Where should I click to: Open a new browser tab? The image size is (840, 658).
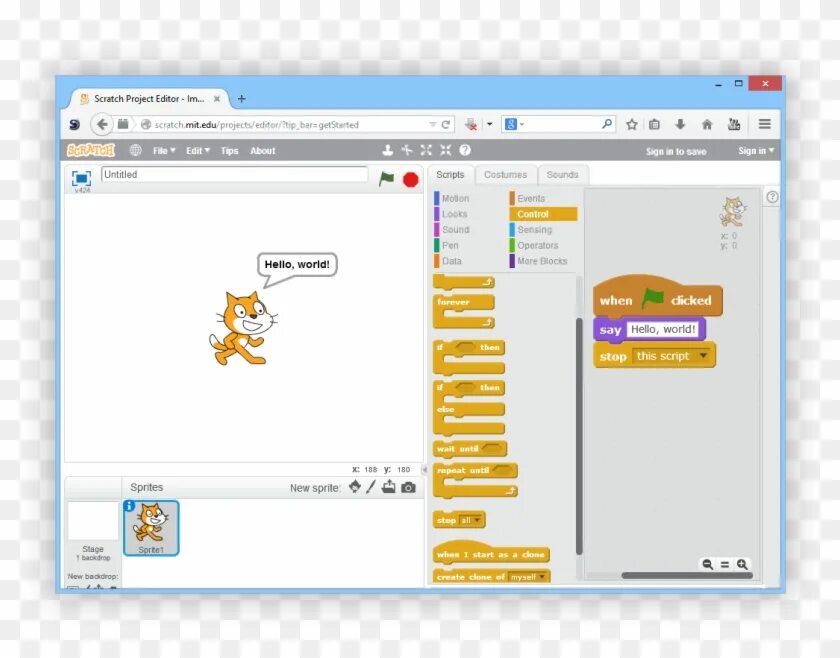click(x=242, y=99)
